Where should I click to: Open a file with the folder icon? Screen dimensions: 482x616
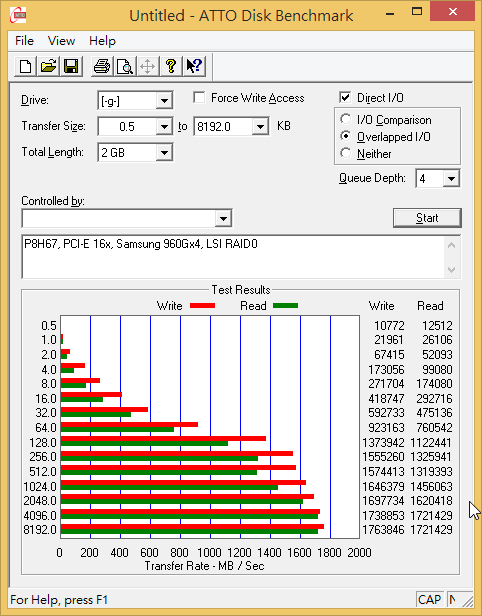(48, 66)
